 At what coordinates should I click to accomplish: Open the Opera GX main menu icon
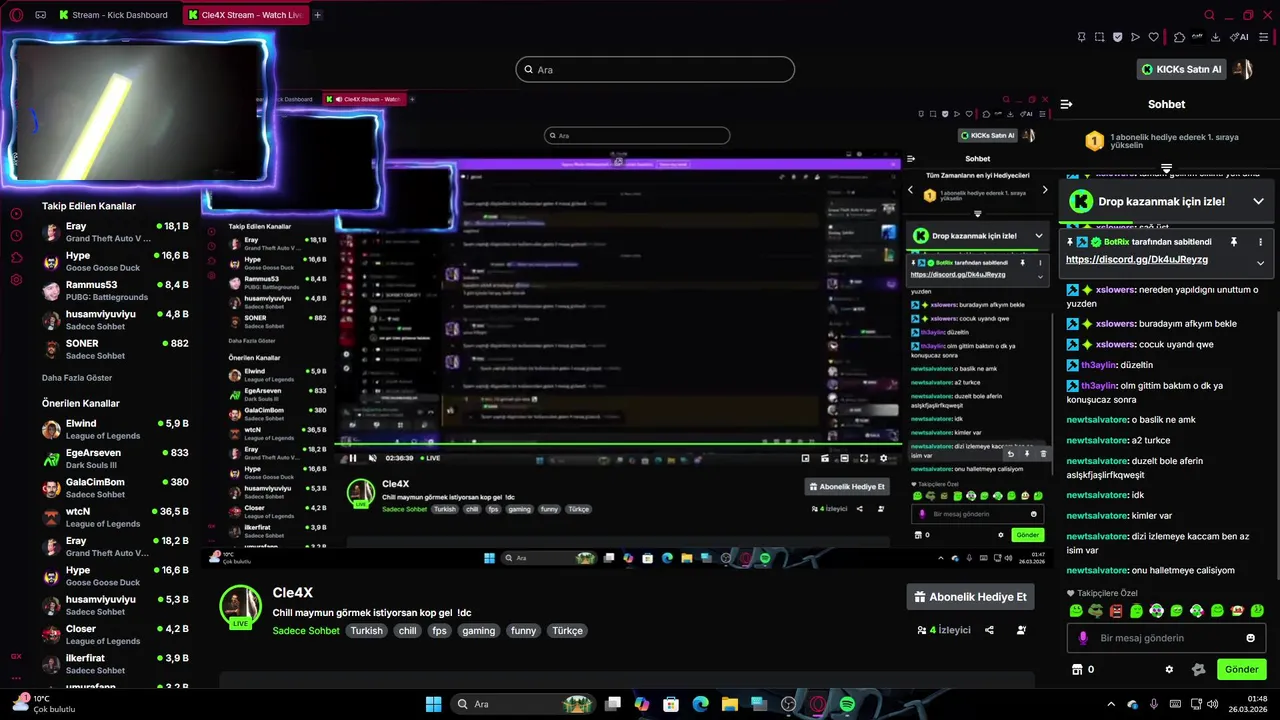coord(16,15)
